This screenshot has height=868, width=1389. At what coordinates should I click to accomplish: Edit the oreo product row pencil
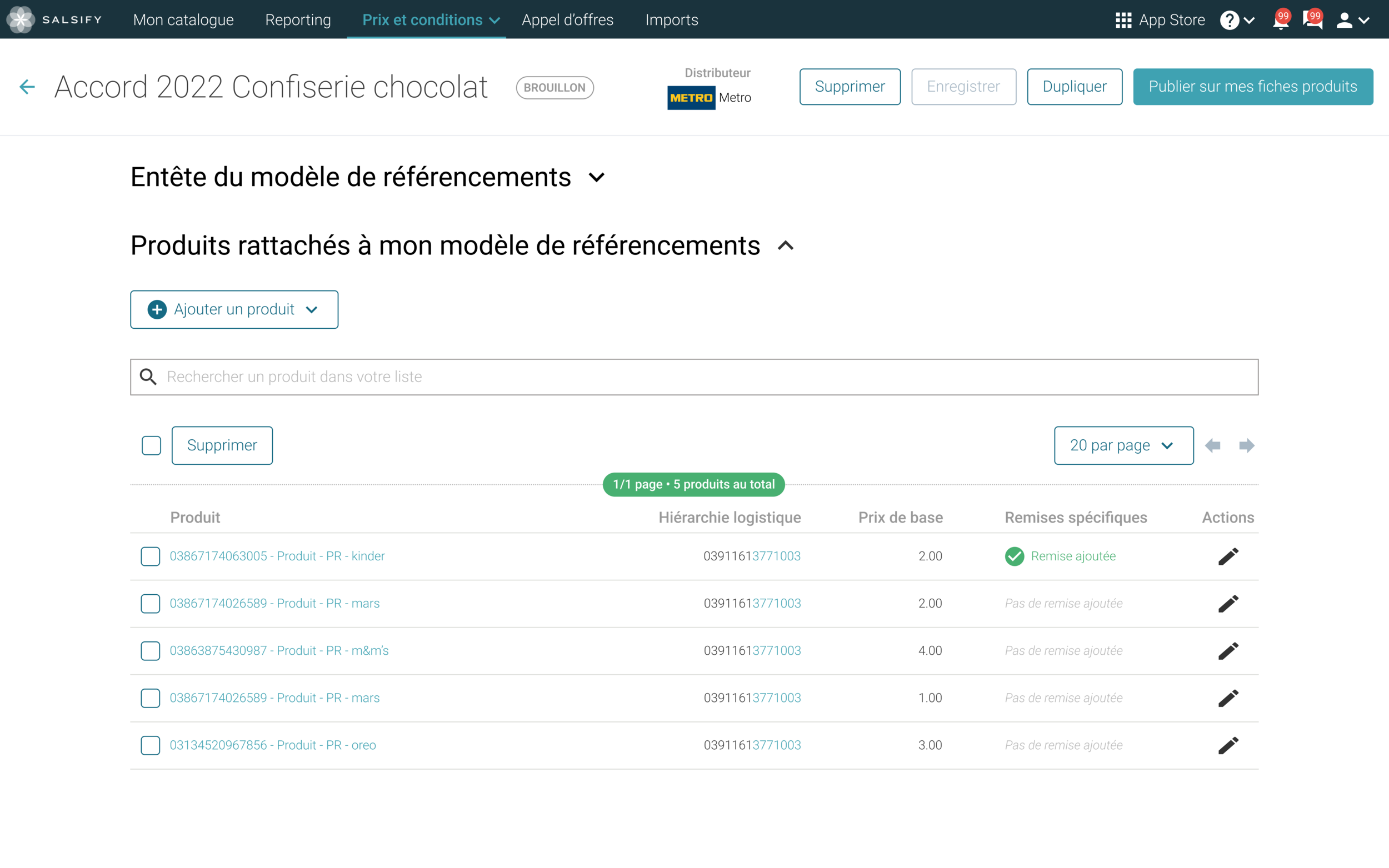pyautogui.click(x=1228, y=745)
